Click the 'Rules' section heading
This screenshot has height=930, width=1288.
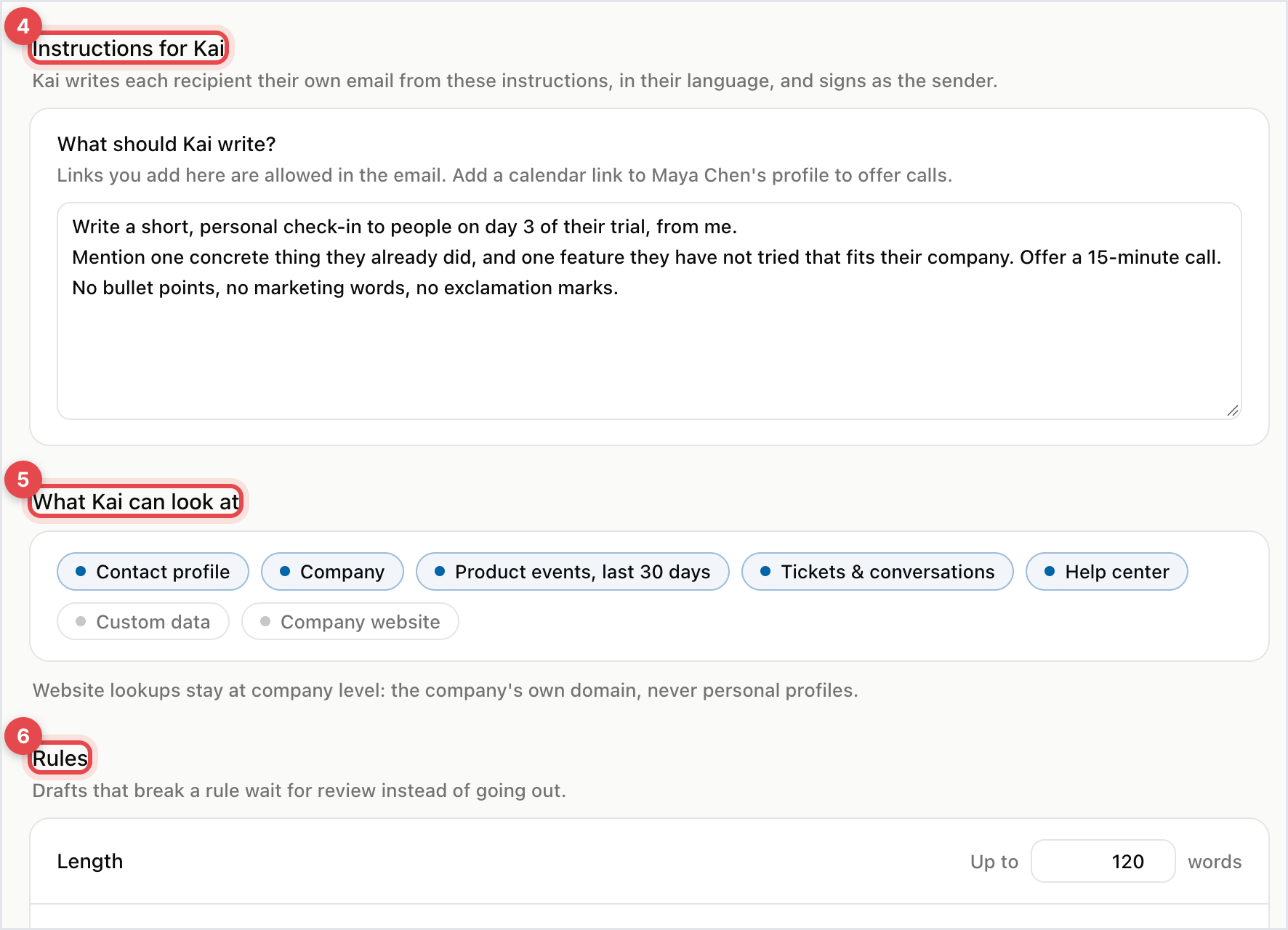pyautogui.click(x=60, y=759)
